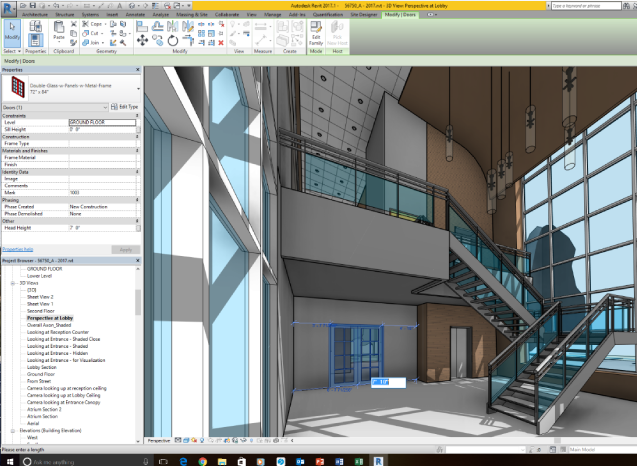Image resolution: width=637 pixels, height=466 pixels.
Task: Click the Edit Type button
Action: 125,107
